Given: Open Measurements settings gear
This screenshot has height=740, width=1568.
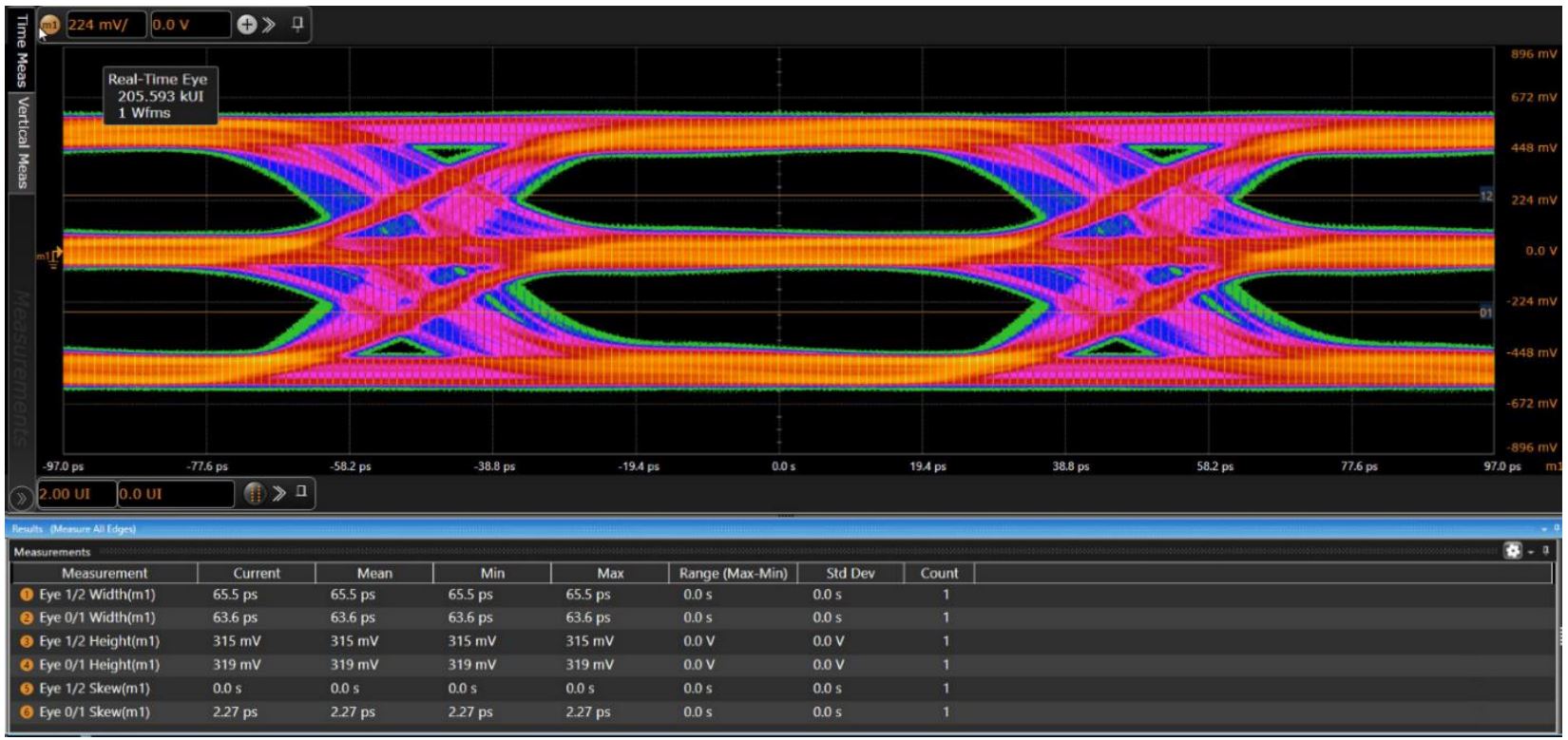Looking at the screenshot, I should [1513, 551].
